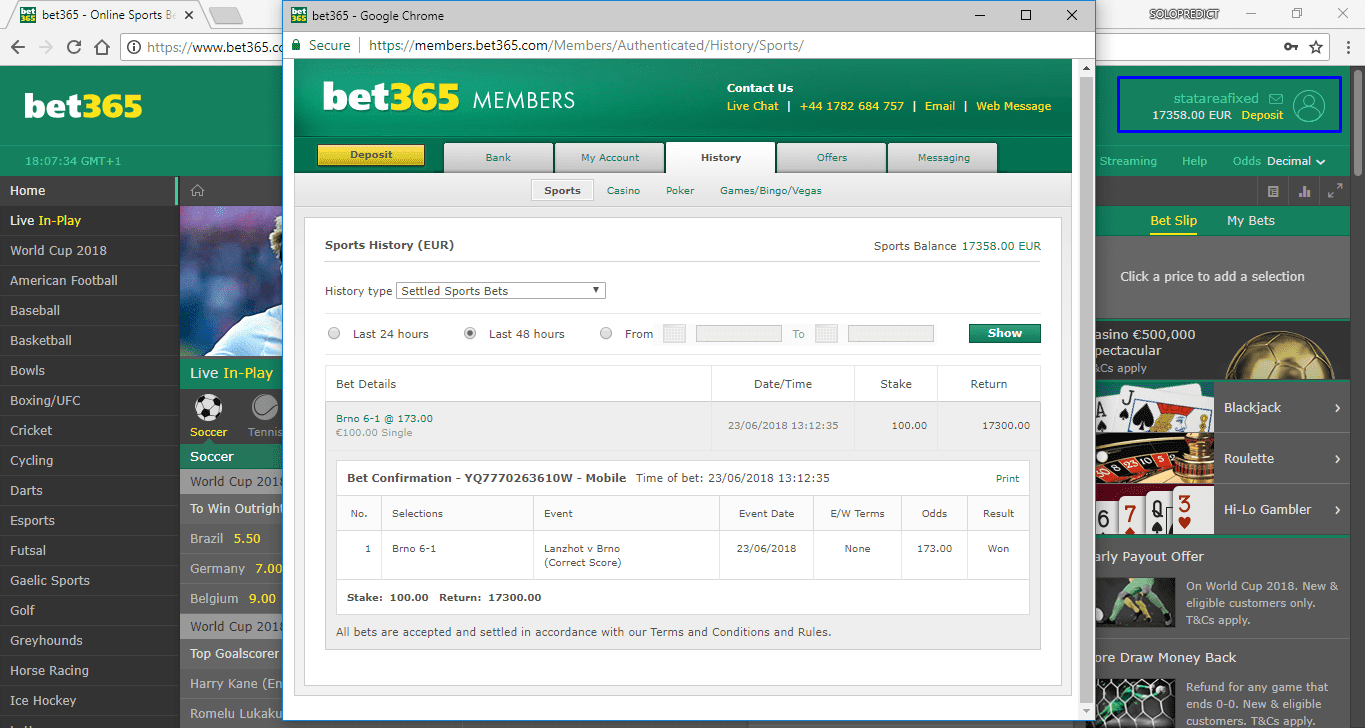Open new tab in main browser
Image resolution: width=1365 pixels, height=728 pixels.
point(227,15)
